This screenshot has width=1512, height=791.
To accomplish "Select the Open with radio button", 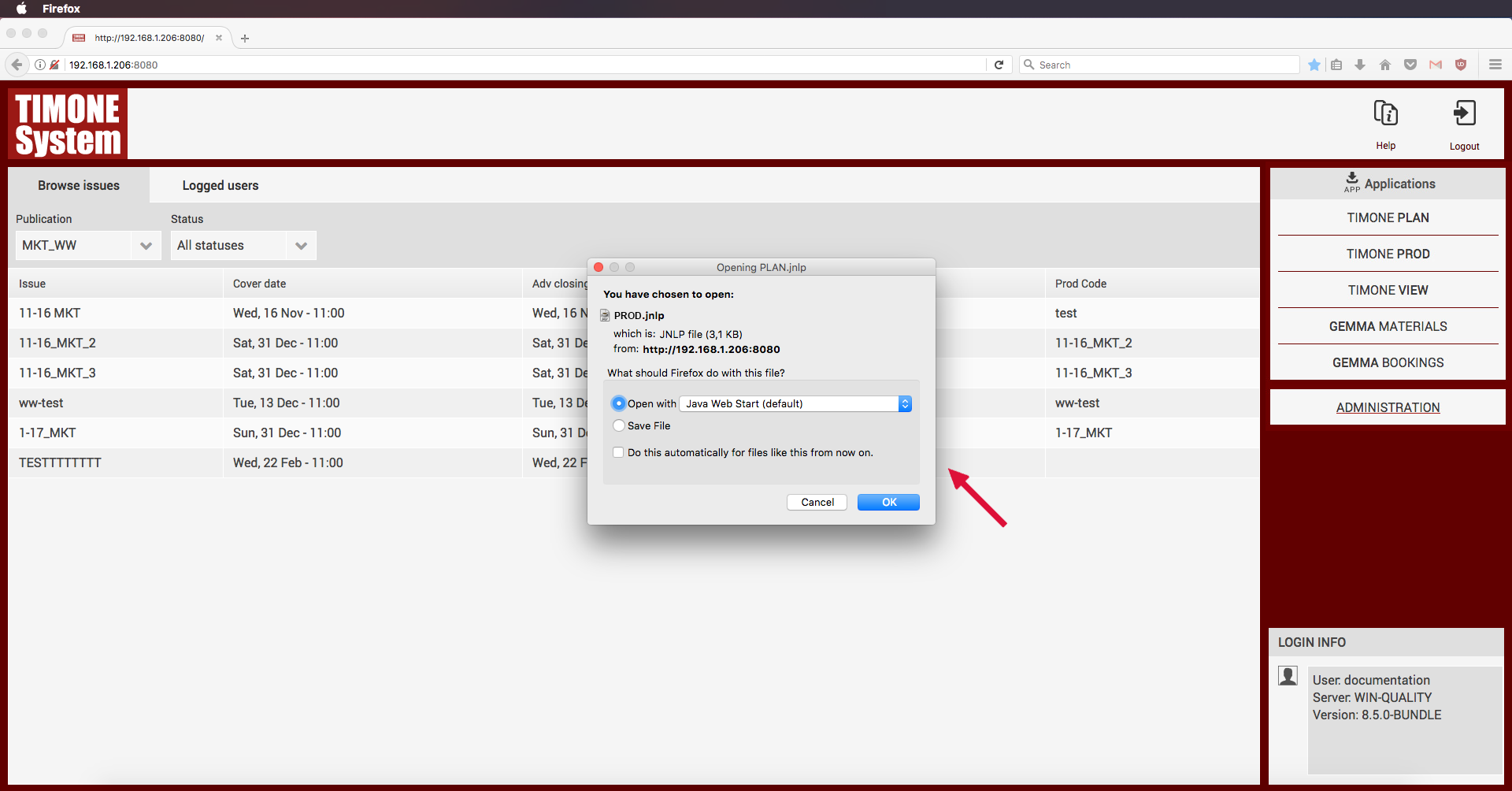I will click(619, 403).
